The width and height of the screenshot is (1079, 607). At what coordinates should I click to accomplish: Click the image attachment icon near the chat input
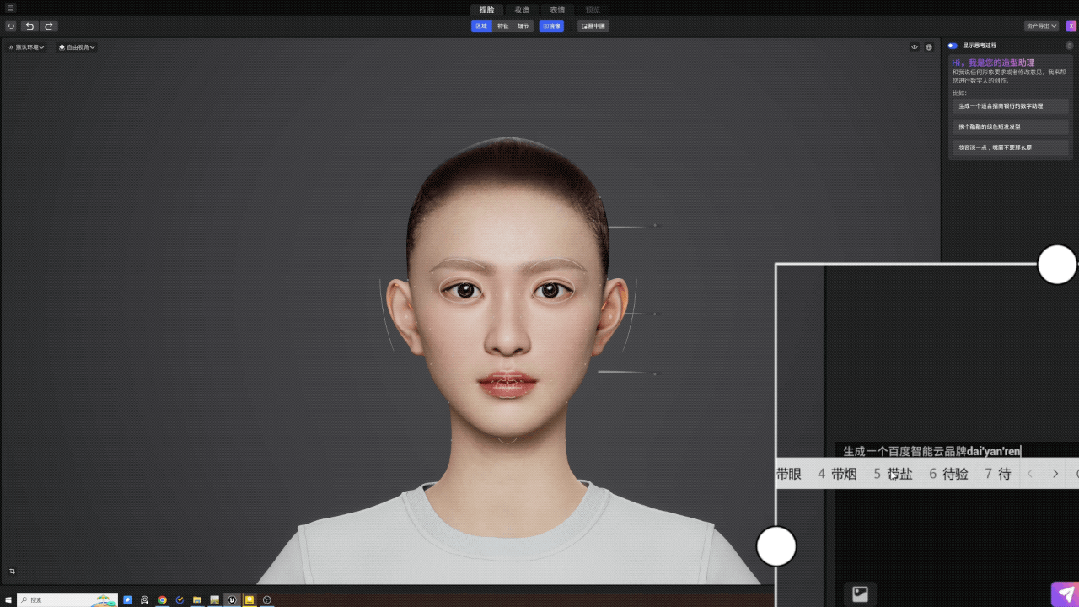tap(860, 593)
